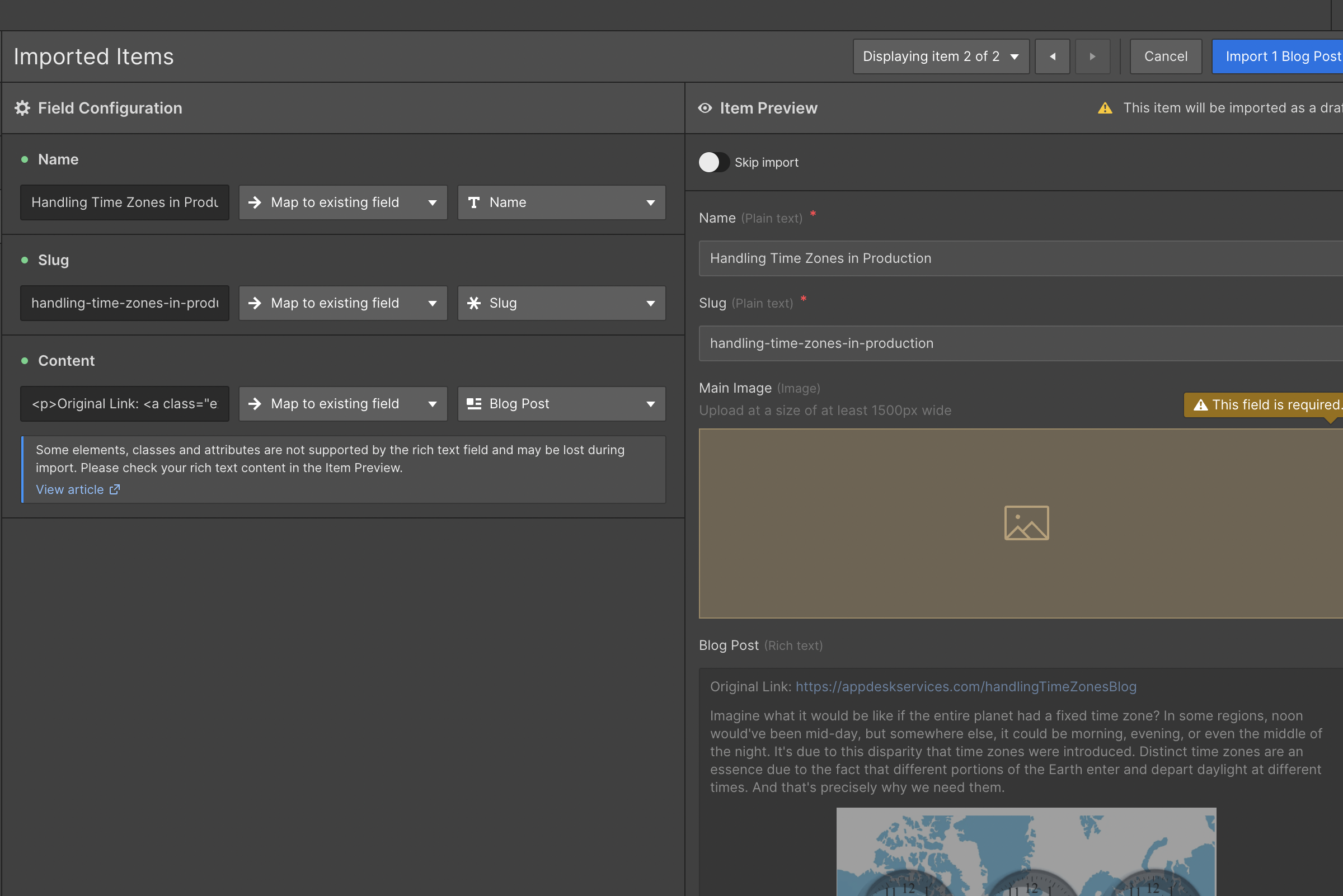Screen dimensions: 1343x896
Task: Open the Displaying item 2 of 2 dropdown
Action: [941, 56]
